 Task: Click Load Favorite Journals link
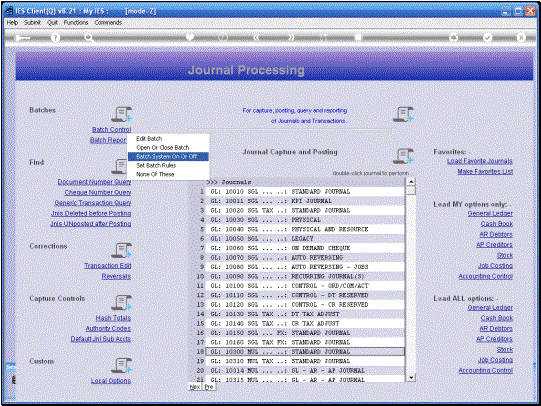coord(480,161)
